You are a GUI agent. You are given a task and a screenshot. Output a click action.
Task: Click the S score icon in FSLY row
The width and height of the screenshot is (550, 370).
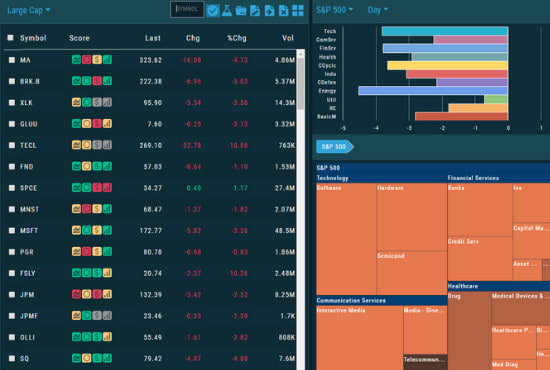(97, 273)
